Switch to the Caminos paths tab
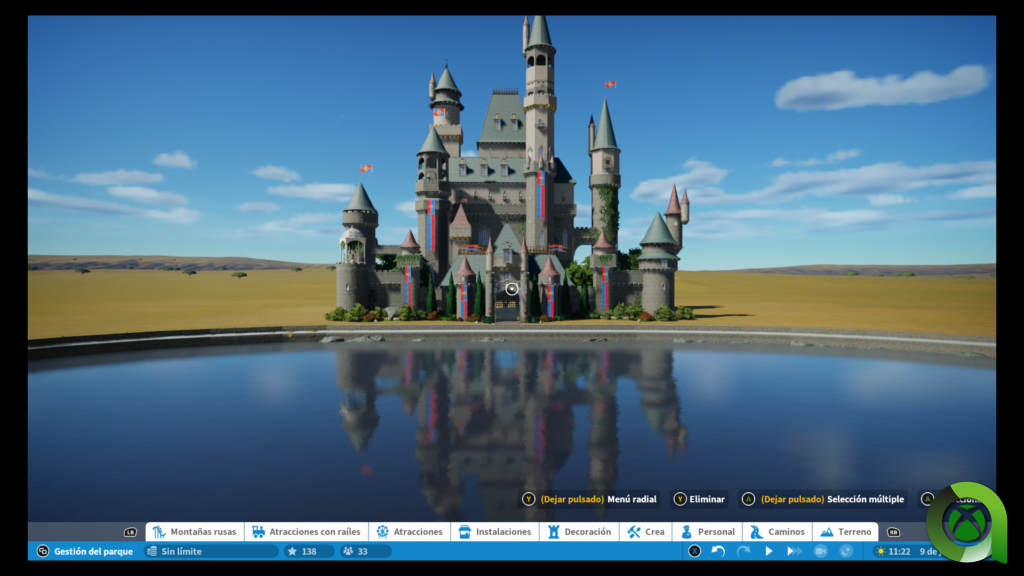This screenshot has width=1024, height=576. coord(777,532)
